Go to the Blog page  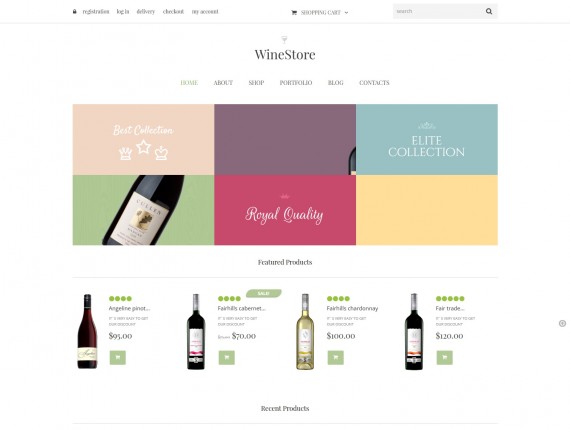(336, 83)
